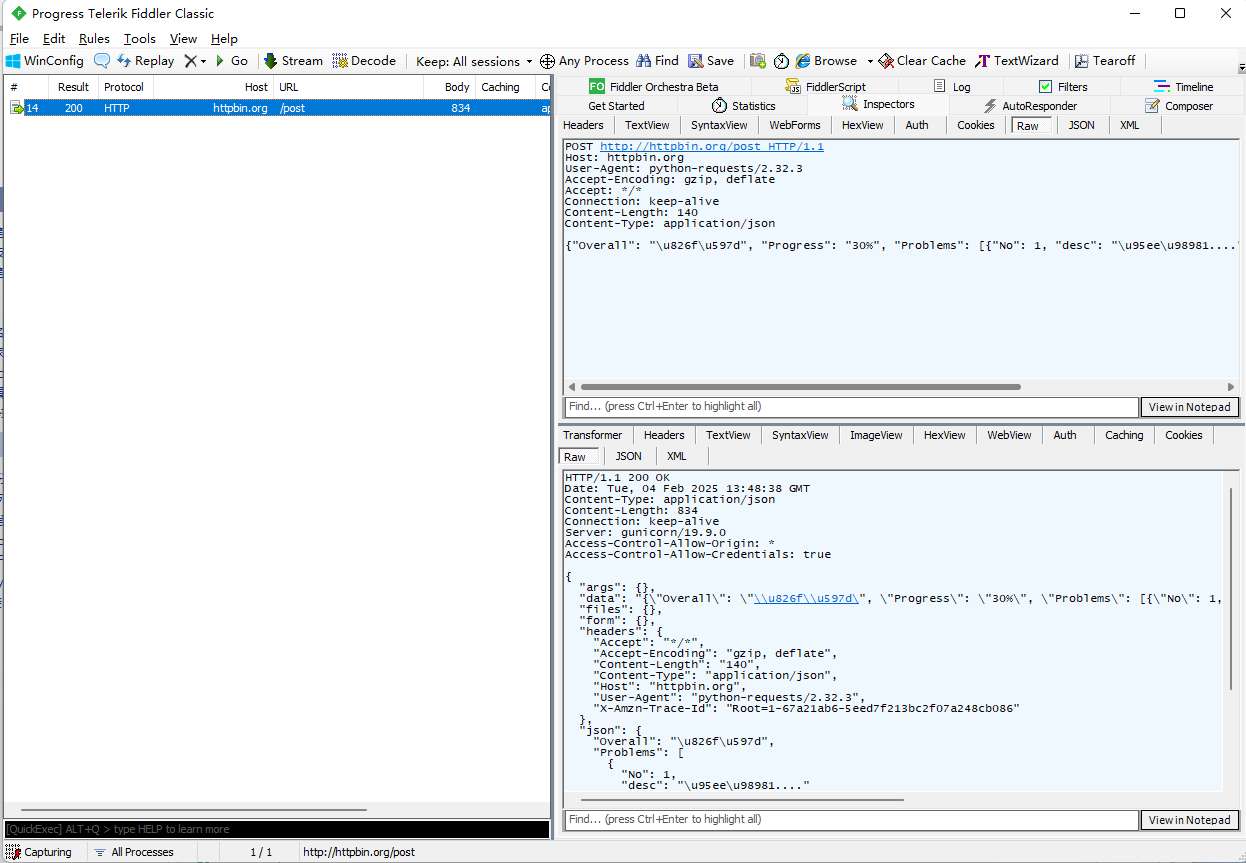The image size is (1246, 863).
Task: Click the request Find text field
Action: coord(851,407)
